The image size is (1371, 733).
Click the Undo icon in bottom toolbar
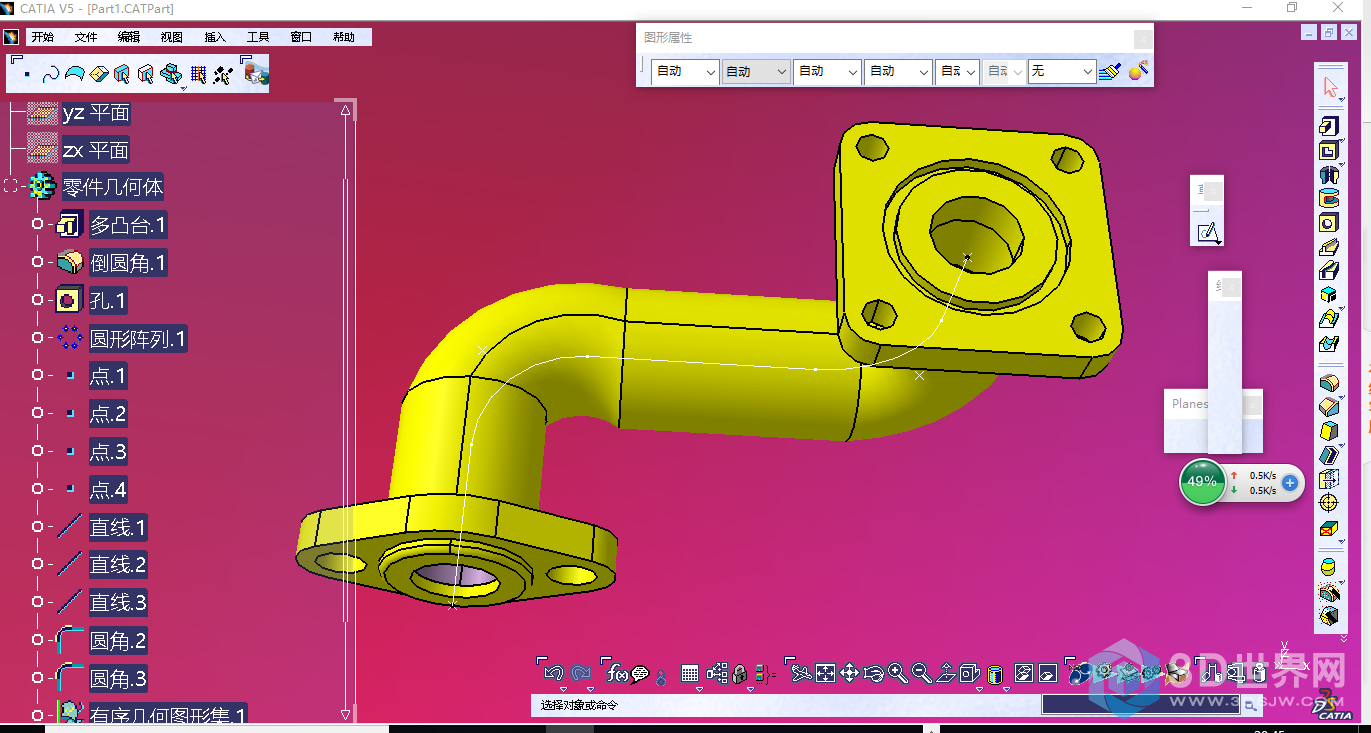tap(553, 673)
